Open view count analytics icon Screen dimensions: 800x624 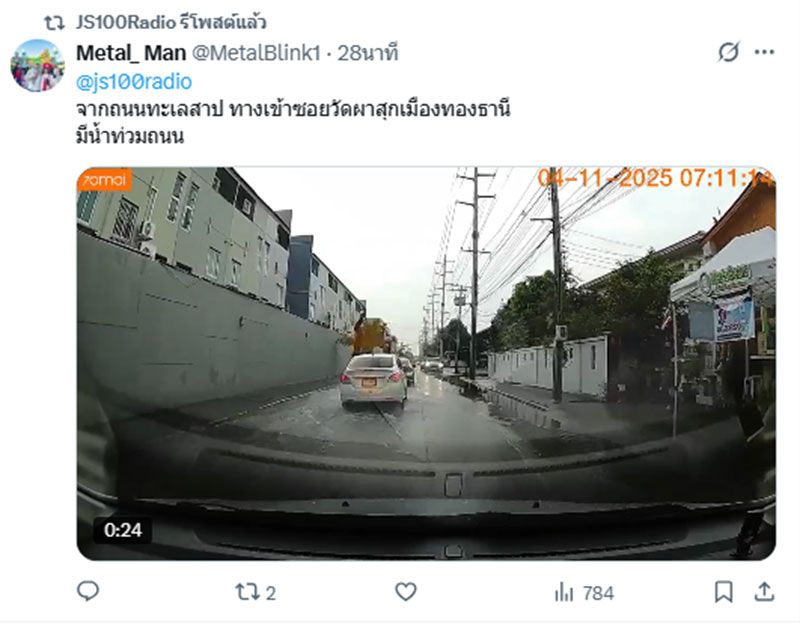point(564,592)
